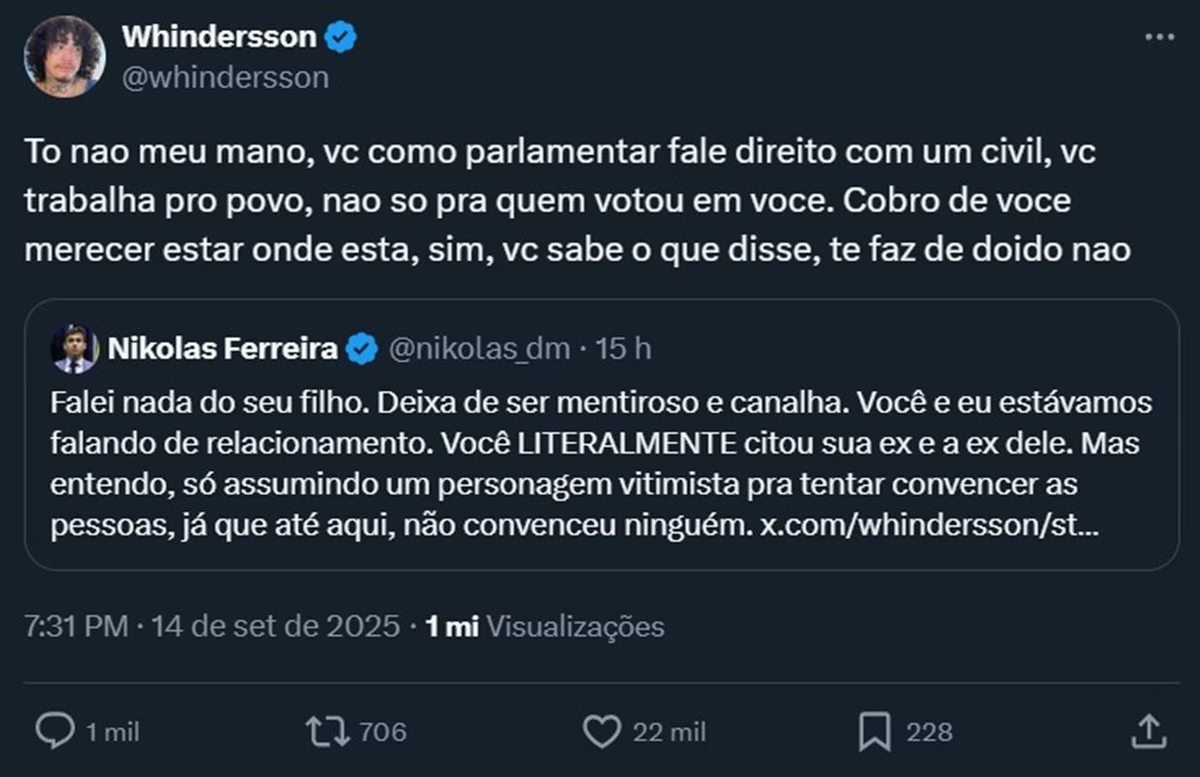The width and height of the screenshot is (1200, 777).
Task: Click the 7:31 PM timestamp
Action: (x=76, y=627)
